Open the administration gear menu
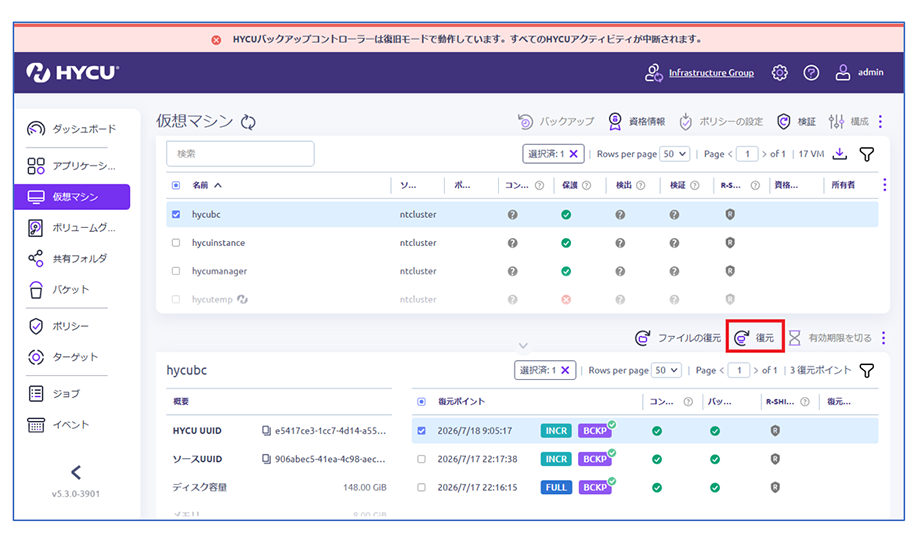920x550 pixels. click(779, 73)
